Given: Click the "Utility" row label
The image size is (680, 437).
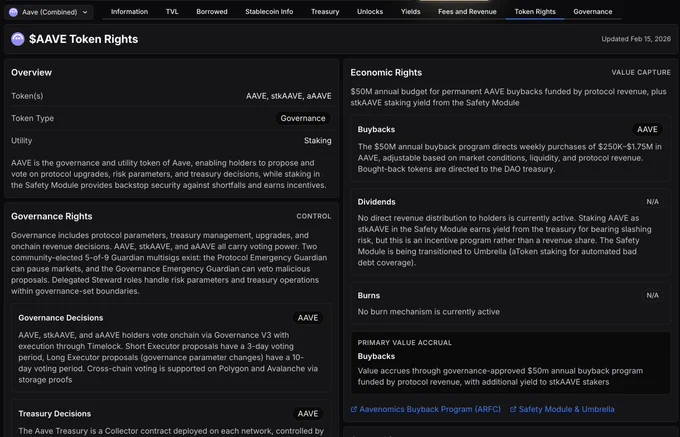Looking at the screenshot, I should click(x=22, y=140).
